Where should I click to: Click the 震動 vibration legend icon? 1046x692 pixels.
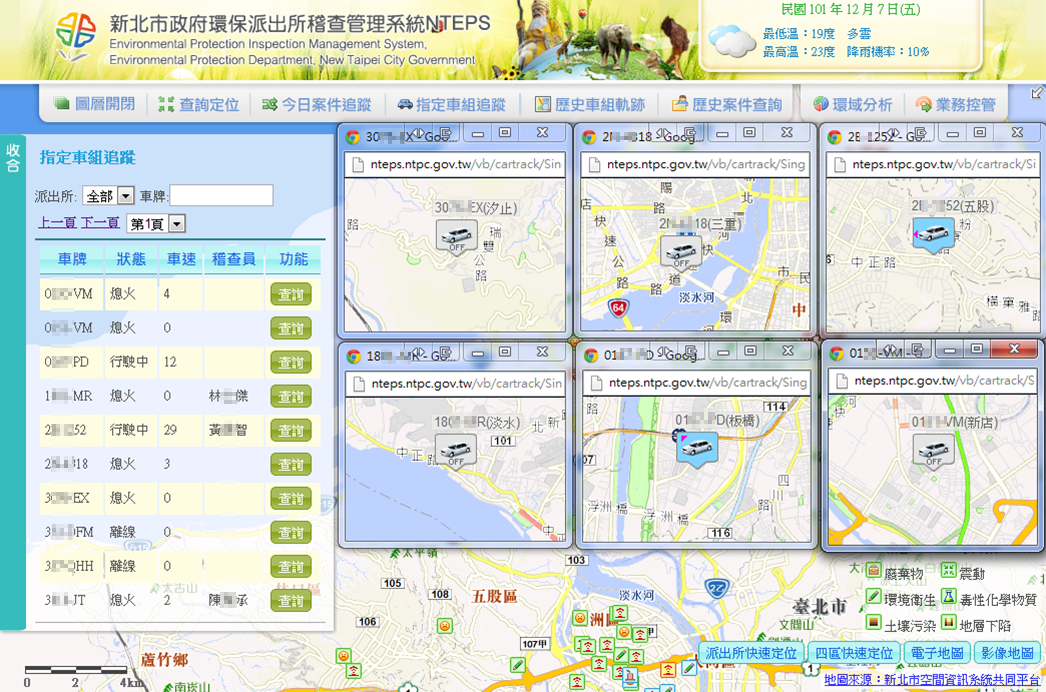[948, 571]
